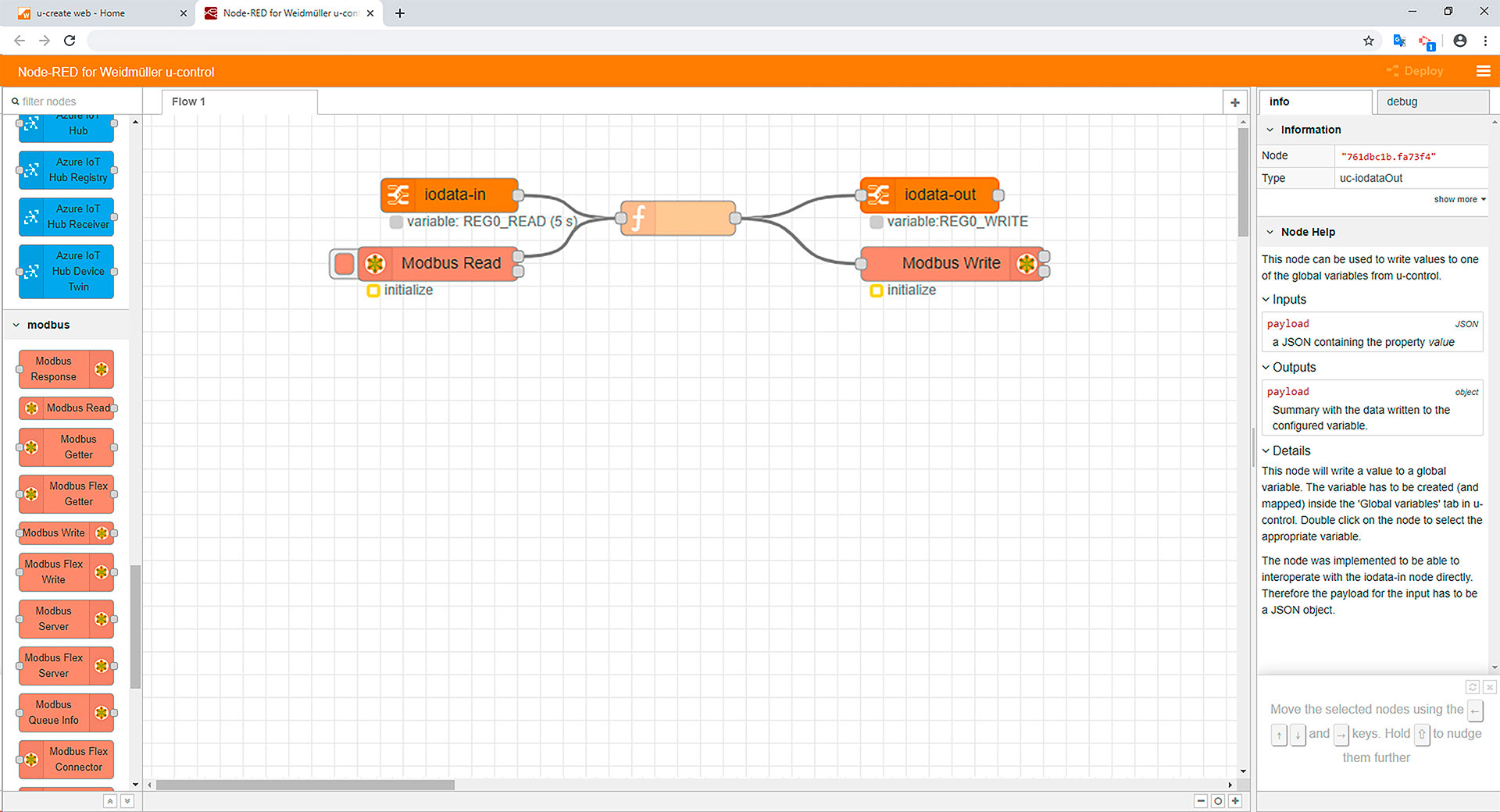
Task: Open the Google Translate extension icon
Action: 1399,41
